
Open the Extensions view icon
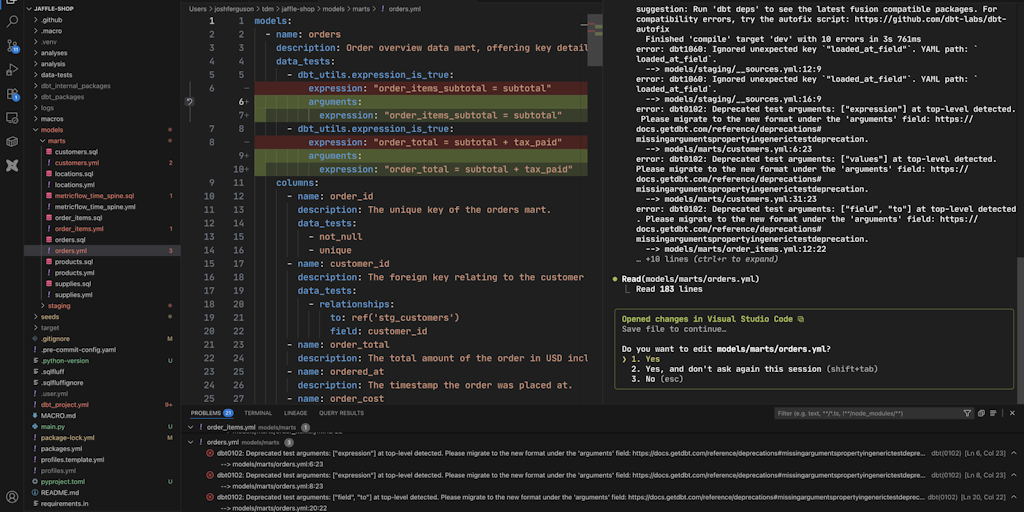pos(12,94)
